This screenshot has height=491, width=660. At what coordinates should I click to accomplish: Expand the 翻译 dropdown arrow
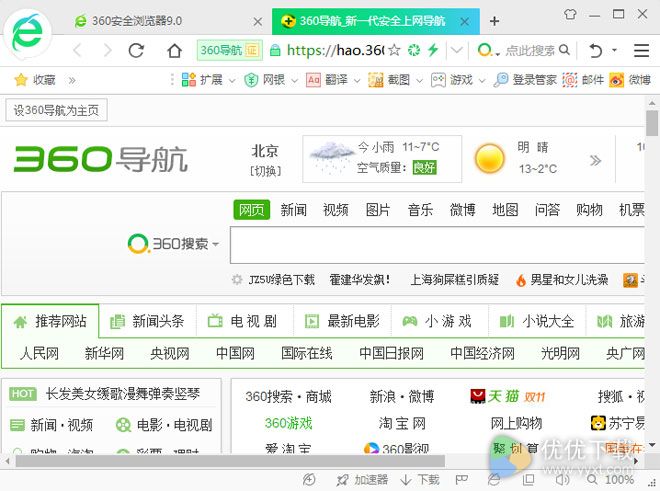pos(357,80)
